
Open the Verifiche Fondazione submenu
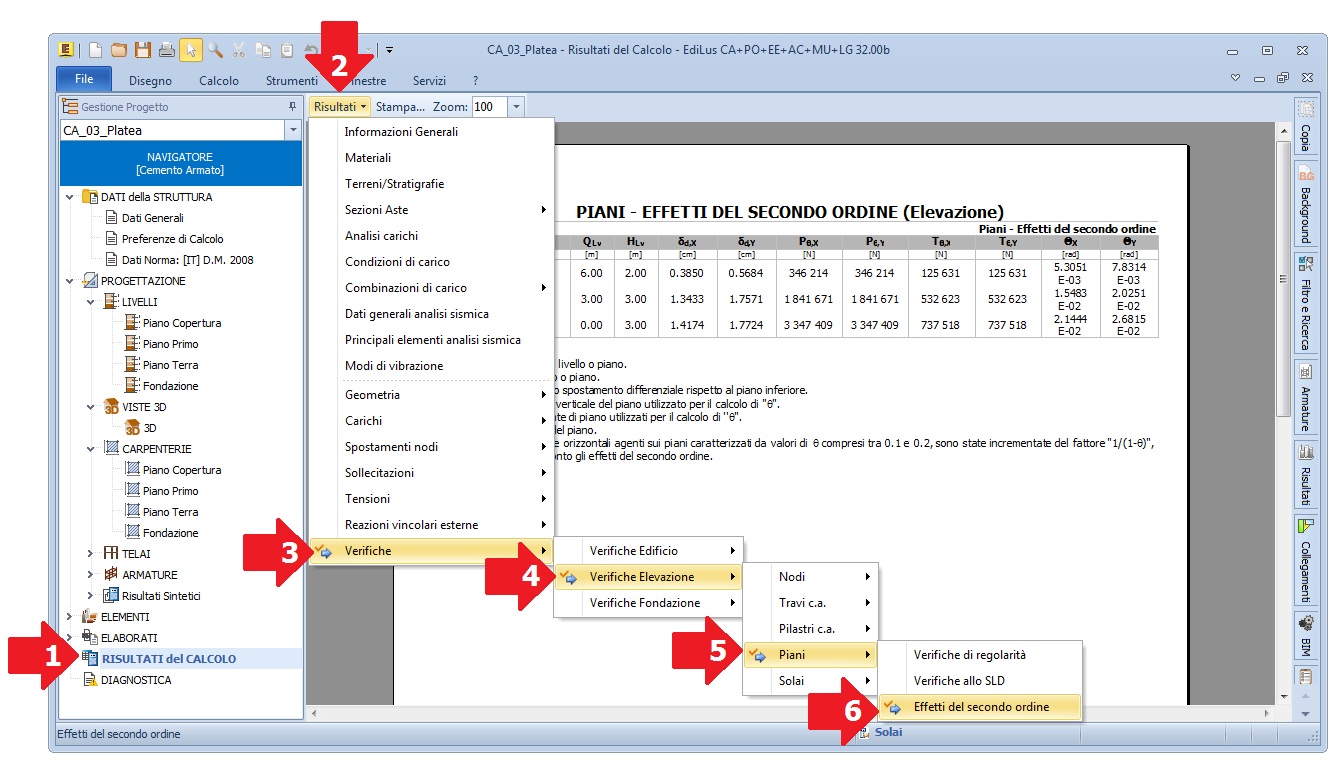649,603
